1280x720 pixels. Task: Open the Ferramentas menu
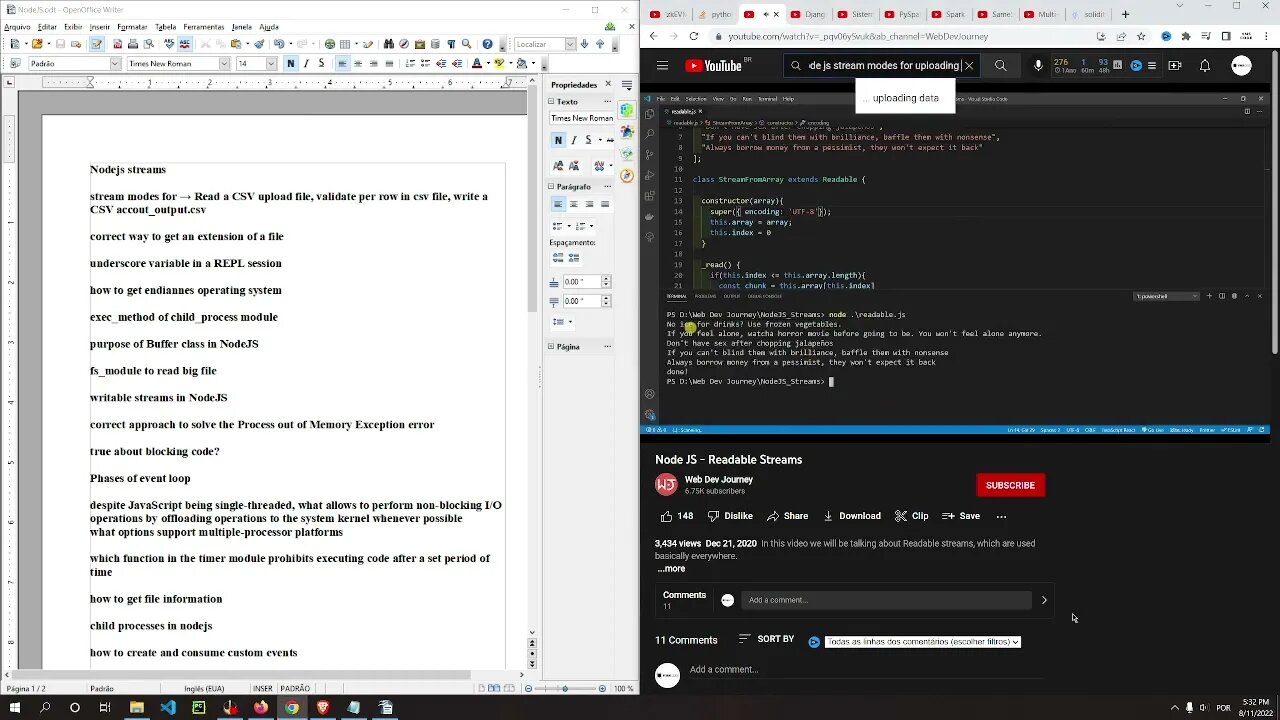[203, 27]
